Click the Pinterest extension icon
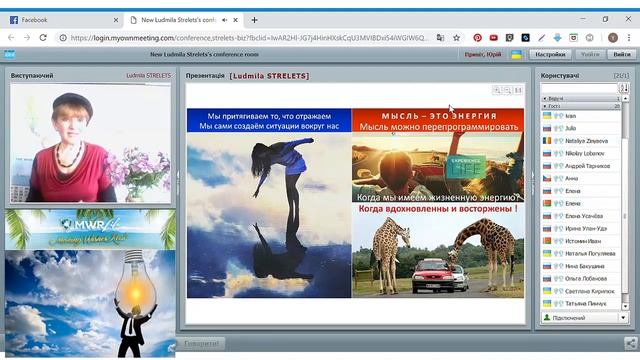The image size is (640, 360). [477, 38]
